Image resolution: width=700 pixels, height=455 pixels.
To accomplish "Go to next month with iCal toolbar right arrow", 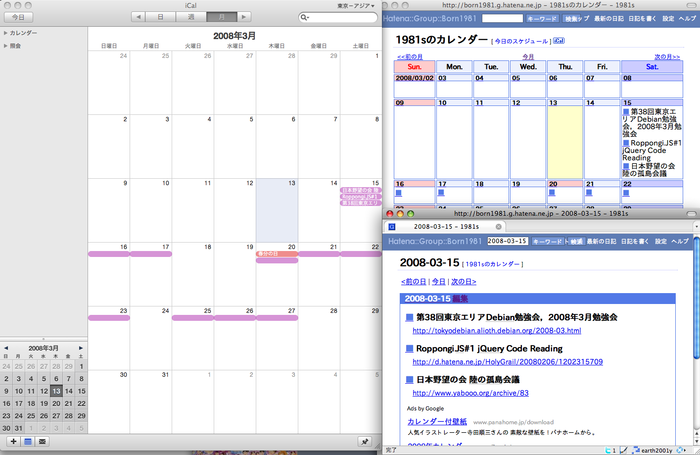I will pos(244,17).
